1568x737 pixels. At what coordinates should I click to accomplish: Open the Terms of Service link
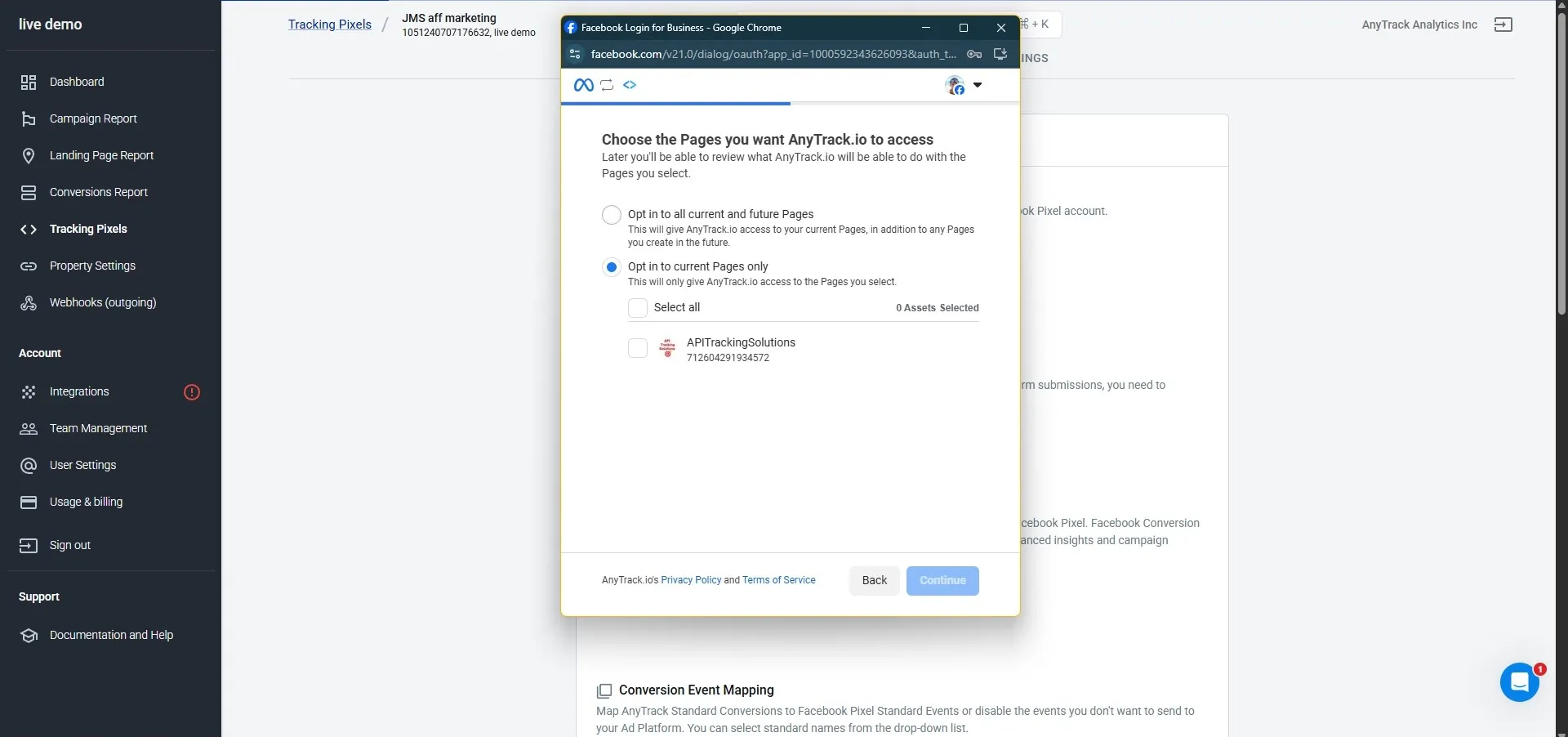click(779, 580)
